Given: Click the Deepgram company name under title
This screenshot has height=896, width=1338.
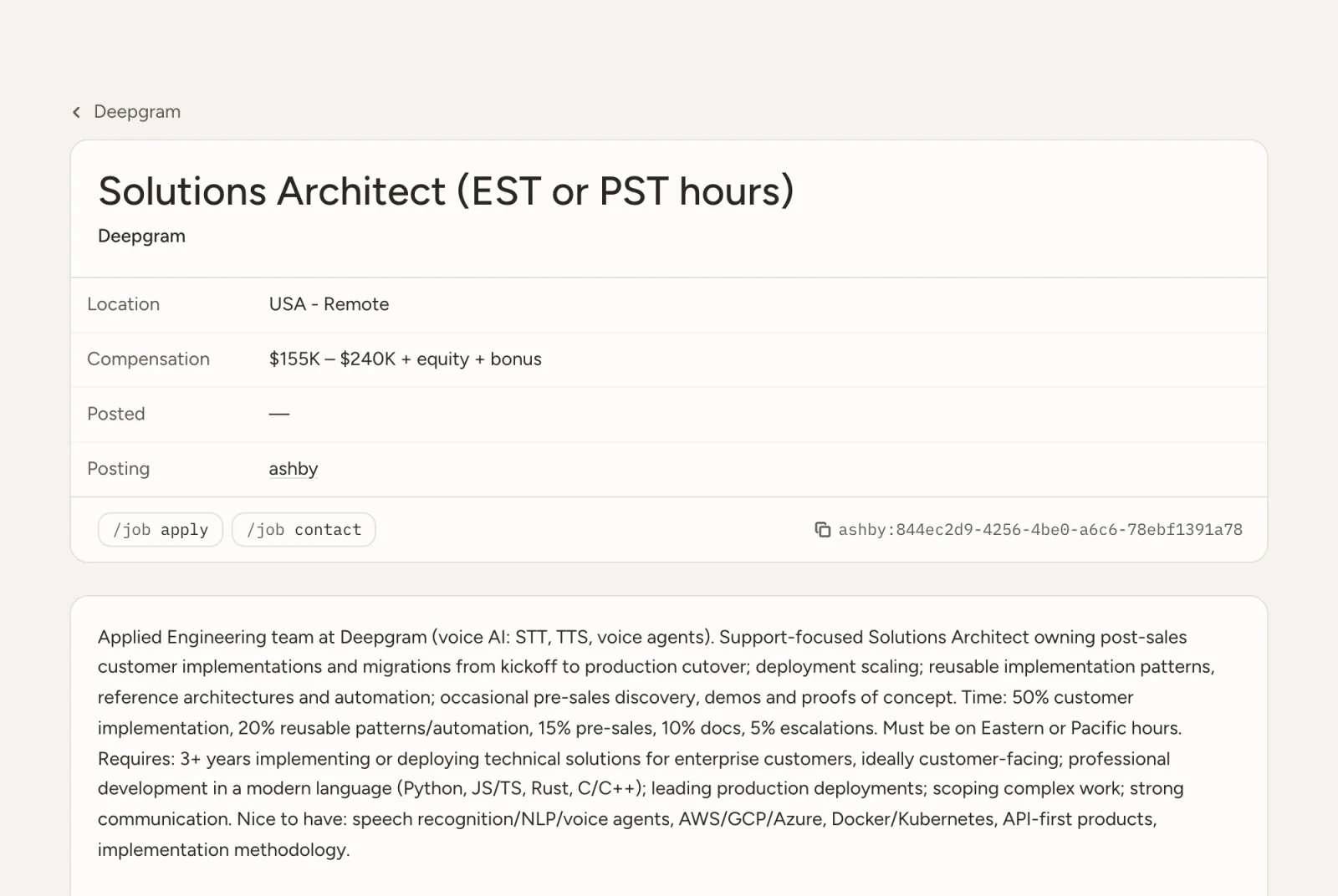Looking at the screenshot, I should [141, 236].
